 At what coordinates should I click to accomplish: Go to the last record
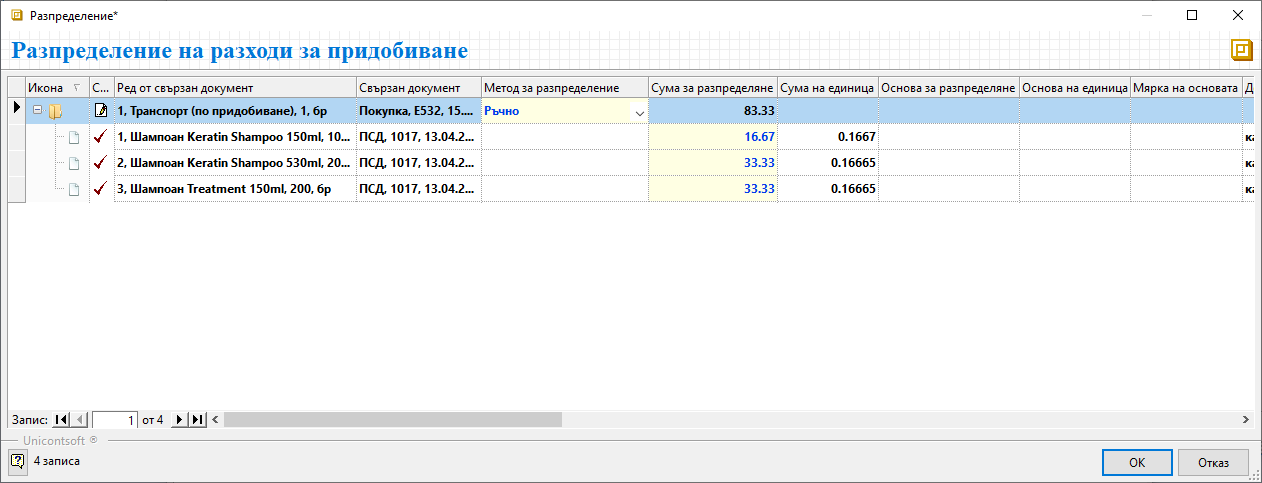[x=197, y=420]
